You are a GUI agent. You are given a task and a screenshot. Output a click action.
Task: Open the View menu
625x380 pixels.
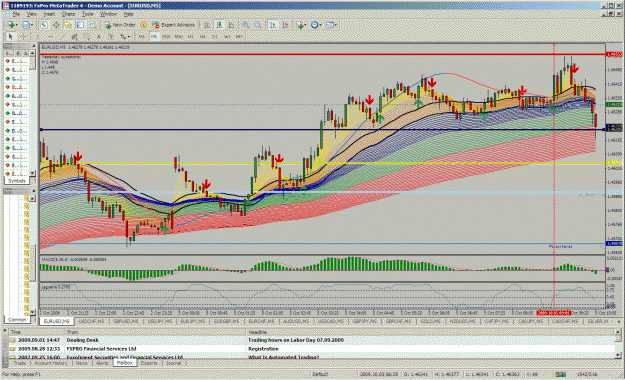31,14
